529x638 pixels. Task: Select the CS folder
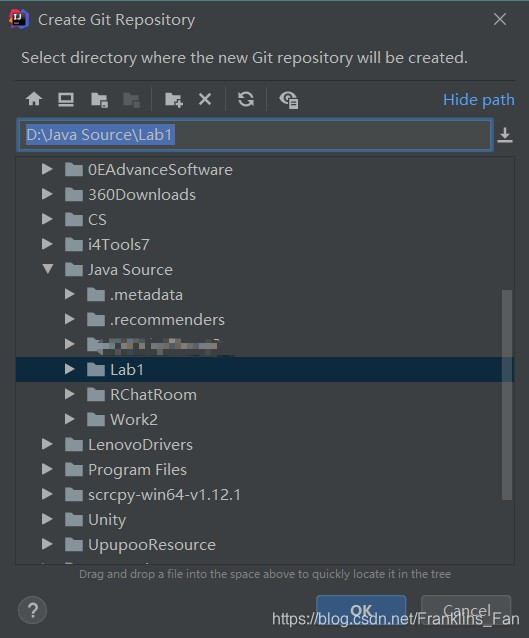97,220
